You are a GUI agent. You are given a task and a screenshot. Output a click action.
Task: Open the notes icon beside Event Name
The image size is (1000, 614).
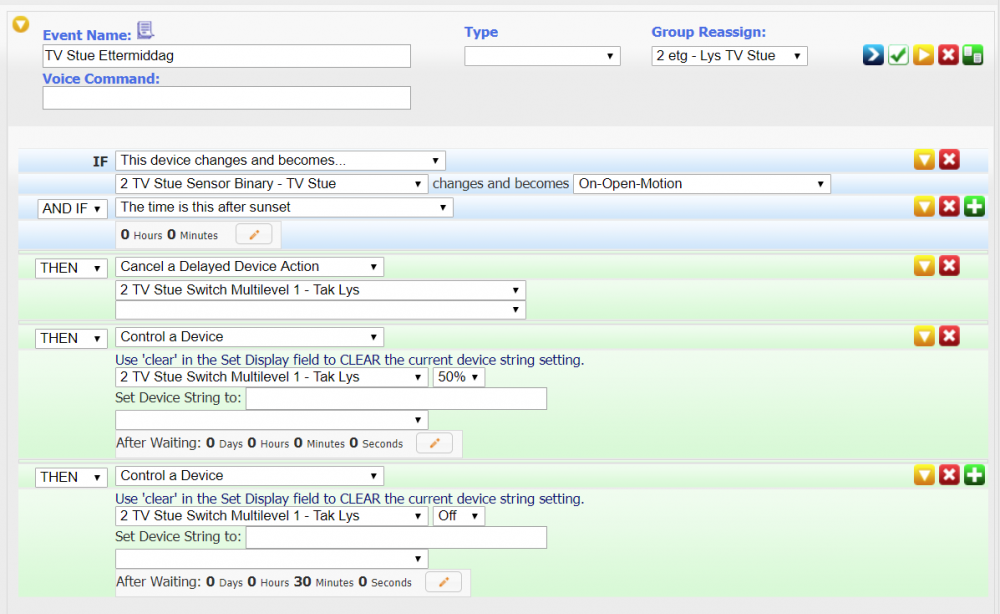point(145,31)
